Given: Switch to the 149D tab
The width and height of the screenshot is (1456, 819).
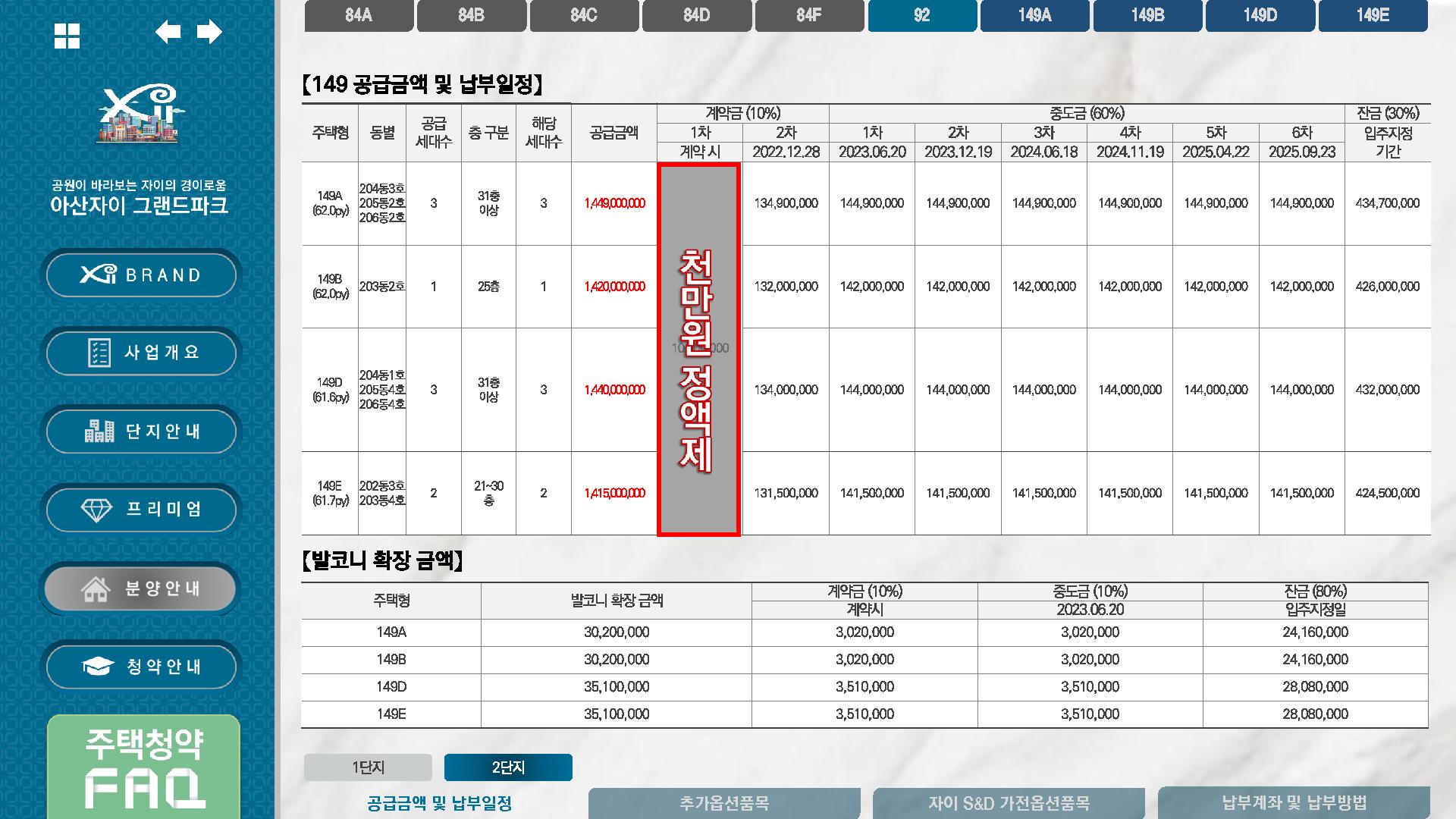Looking at the screenshot, I should point(1260,15).
